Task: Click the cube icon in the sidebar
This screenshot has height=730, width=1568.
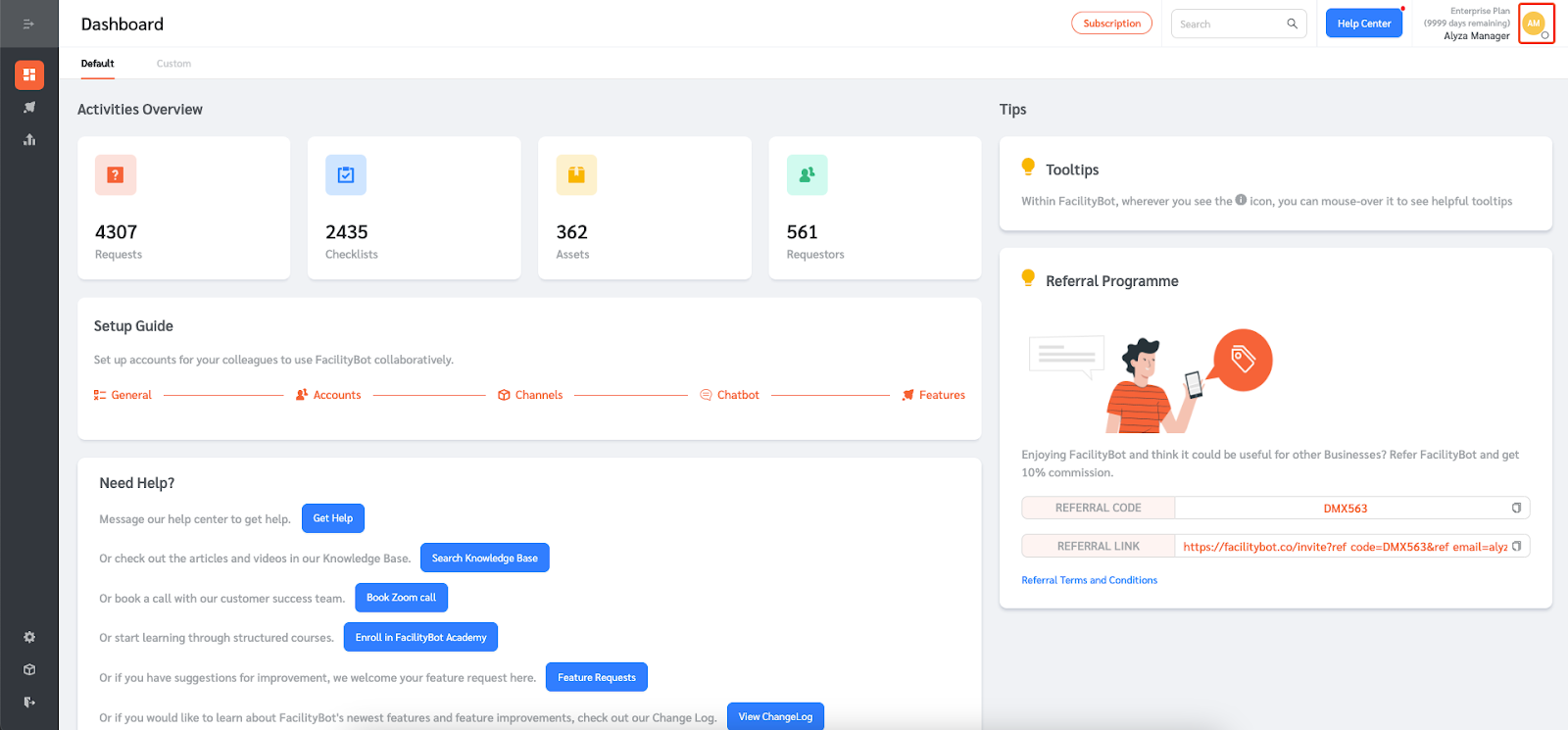Action: 29,669
